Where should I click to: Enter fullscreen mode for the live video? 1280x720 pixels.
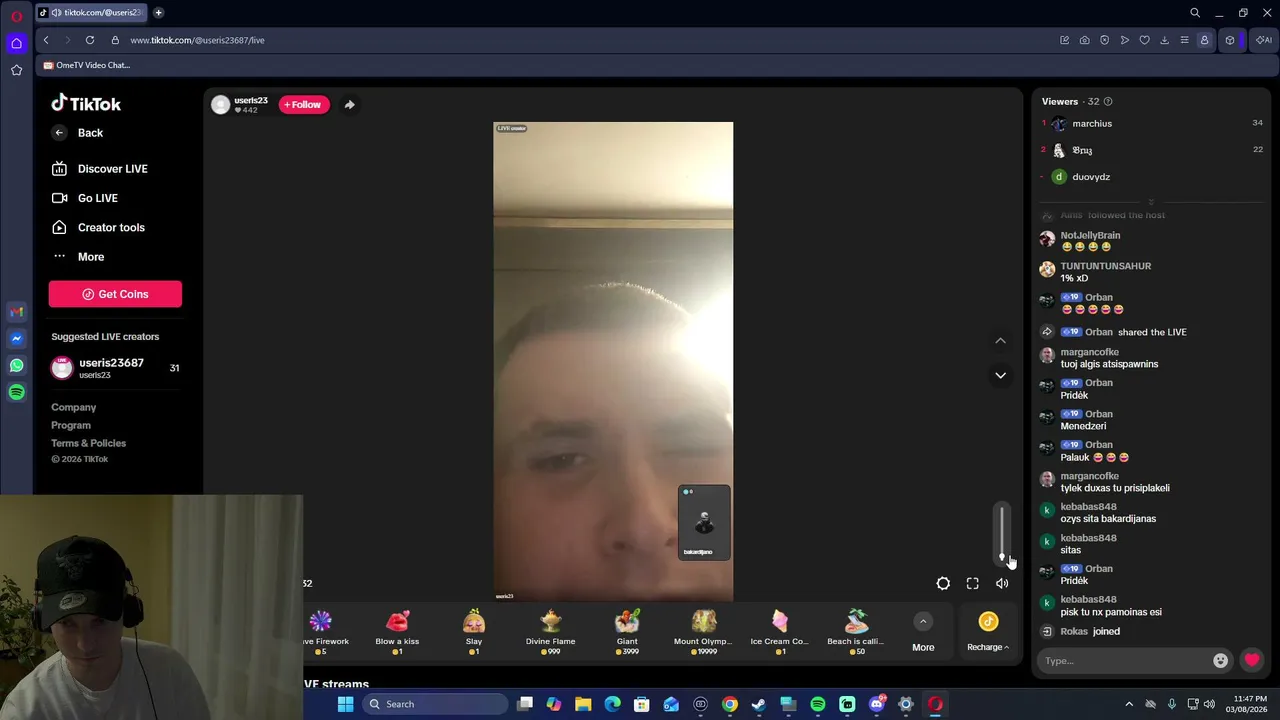pos(972,583)
